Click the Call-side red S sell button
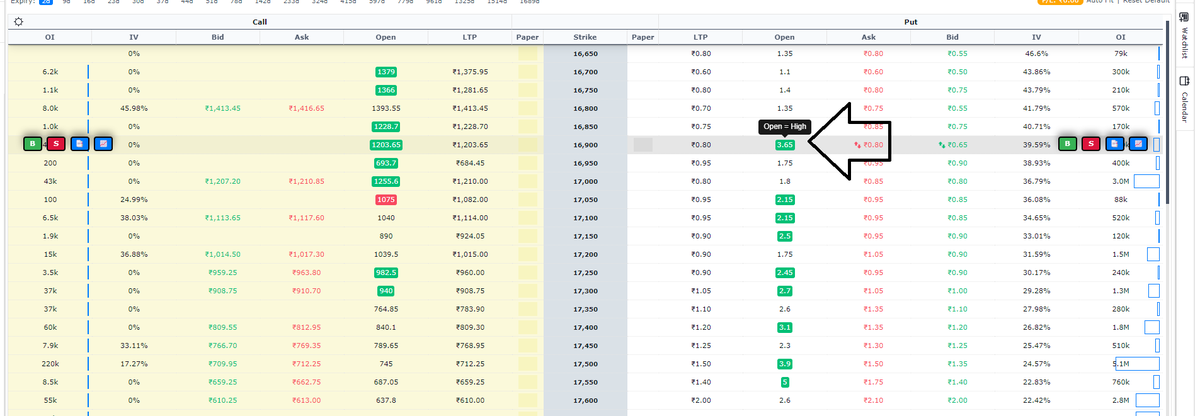Image resolution: width=1200 pixels, height=416 pixels. point(56,144)
